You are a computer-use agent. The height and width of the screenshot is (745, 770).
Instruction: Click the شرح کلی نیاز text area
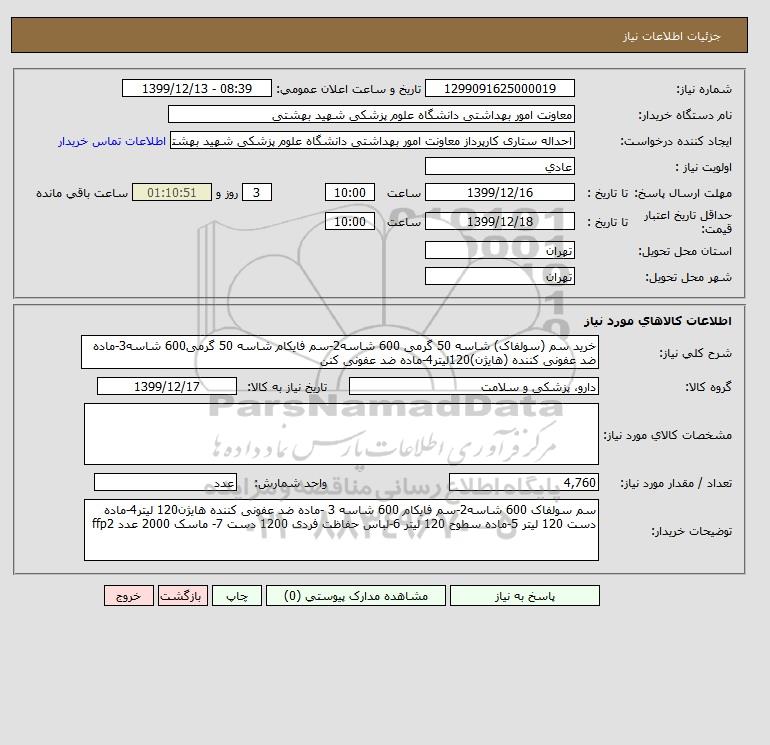coord(340,352)
